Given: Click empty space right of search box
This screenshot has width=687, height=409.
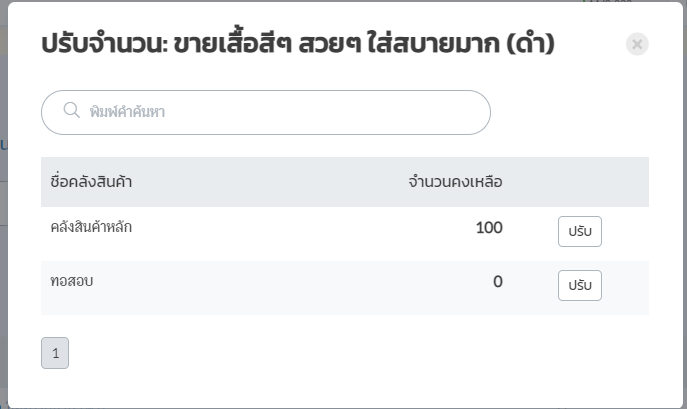Looking at the screenshot, I should coord(570,112).
